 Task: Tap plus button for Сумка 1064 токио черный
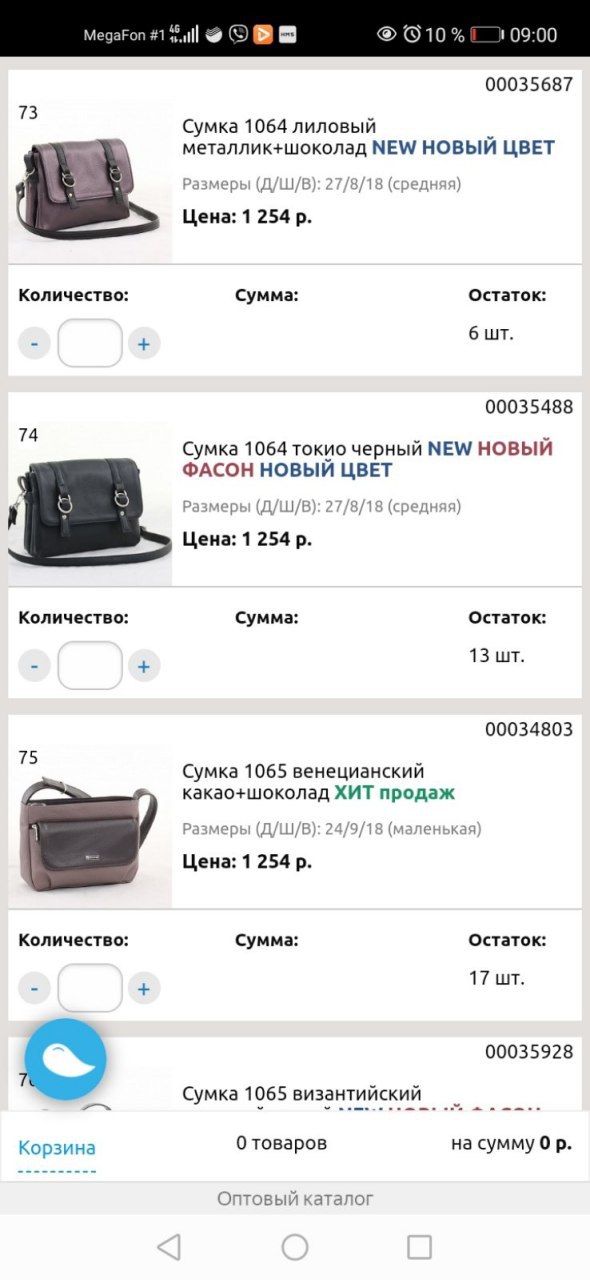143,666
